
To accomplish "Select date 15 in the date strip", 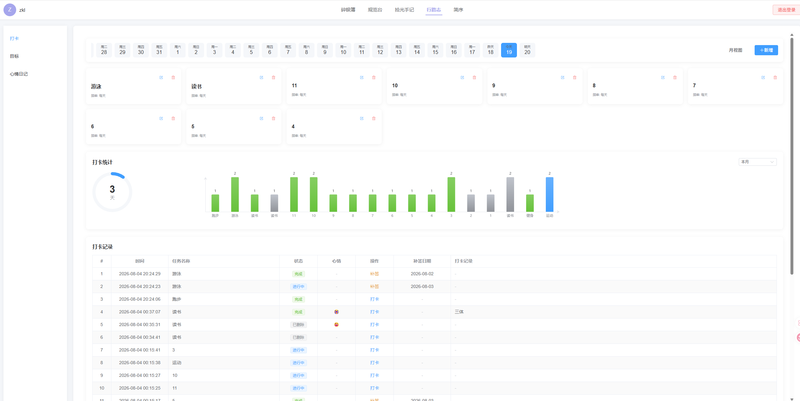I will (x=435, y=50).
